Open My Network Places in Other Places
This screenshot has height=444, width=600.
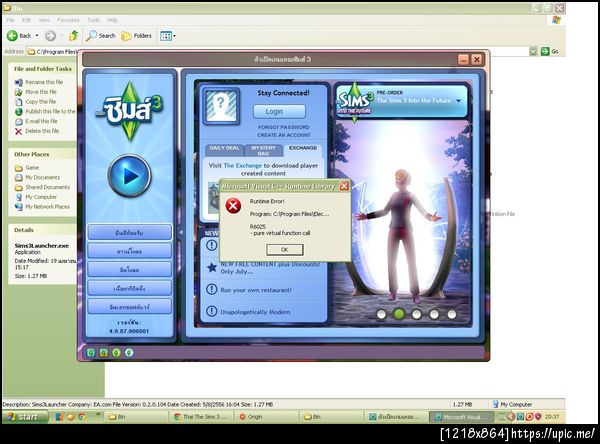point(47,207)
